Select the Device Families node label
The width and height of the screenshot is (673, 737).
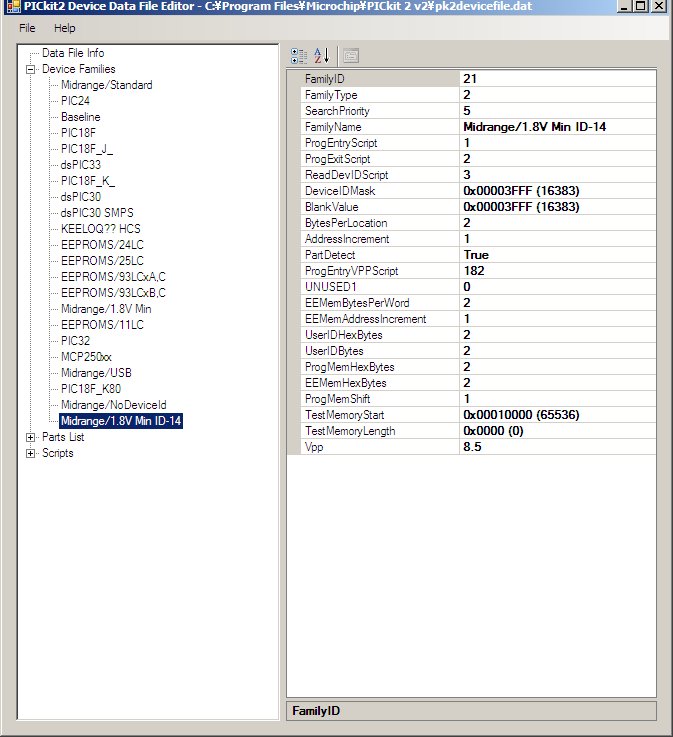point(78,69)
